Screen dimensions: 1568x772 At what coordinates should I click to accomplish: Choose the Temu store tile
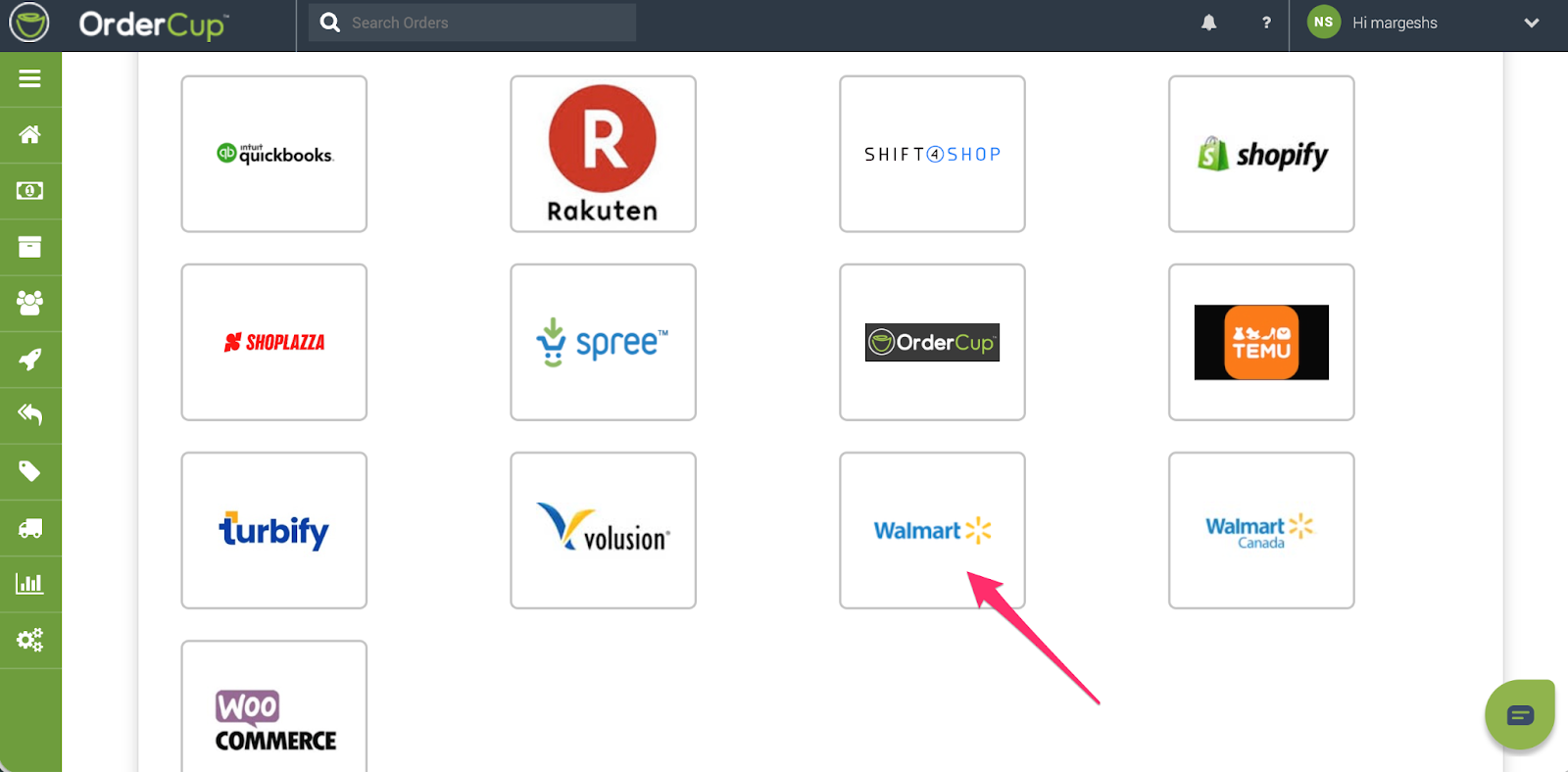coord(1261,342)
